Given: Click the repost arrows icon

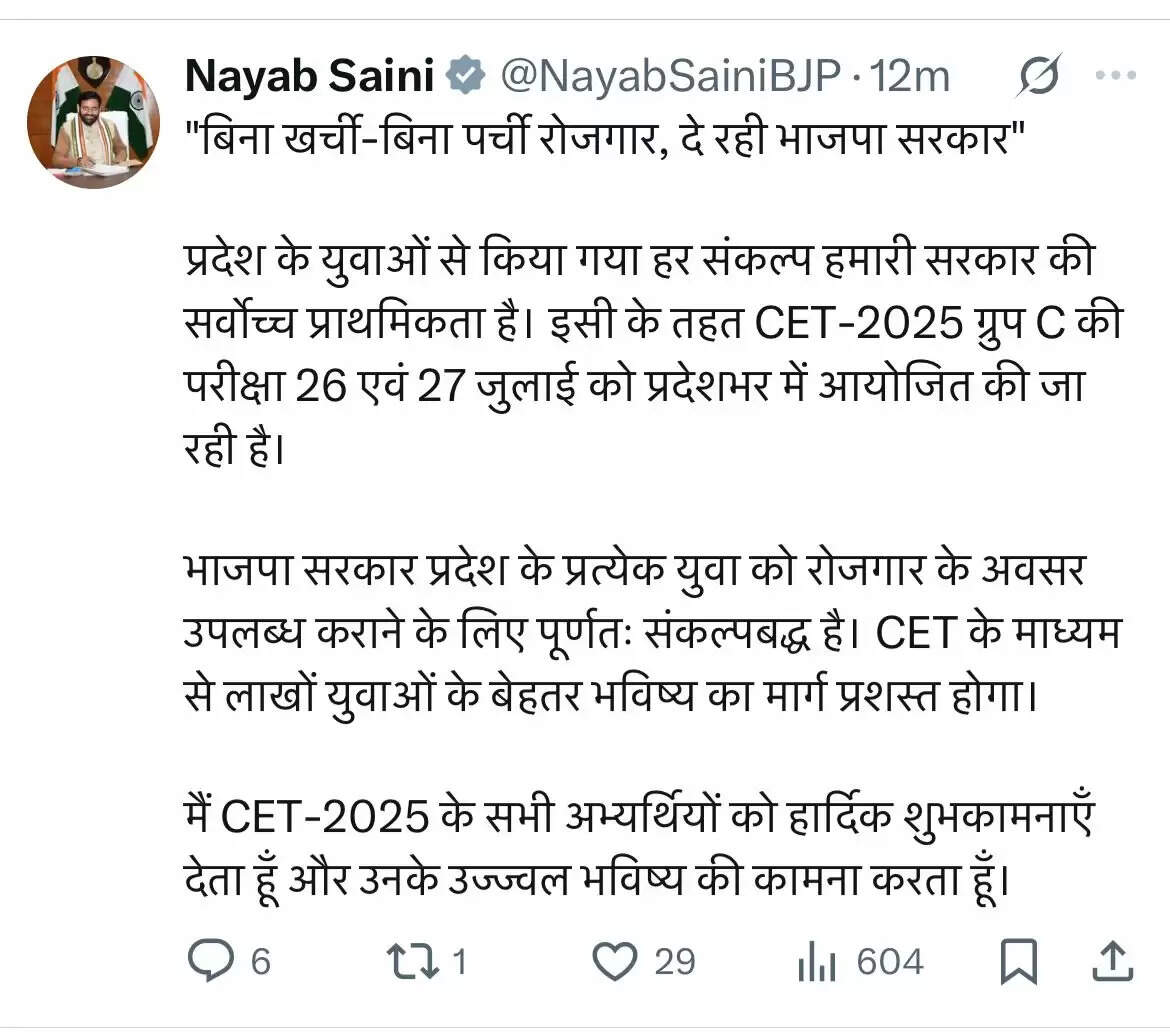Looking at the screenshot, I should (x=411, y=962).
